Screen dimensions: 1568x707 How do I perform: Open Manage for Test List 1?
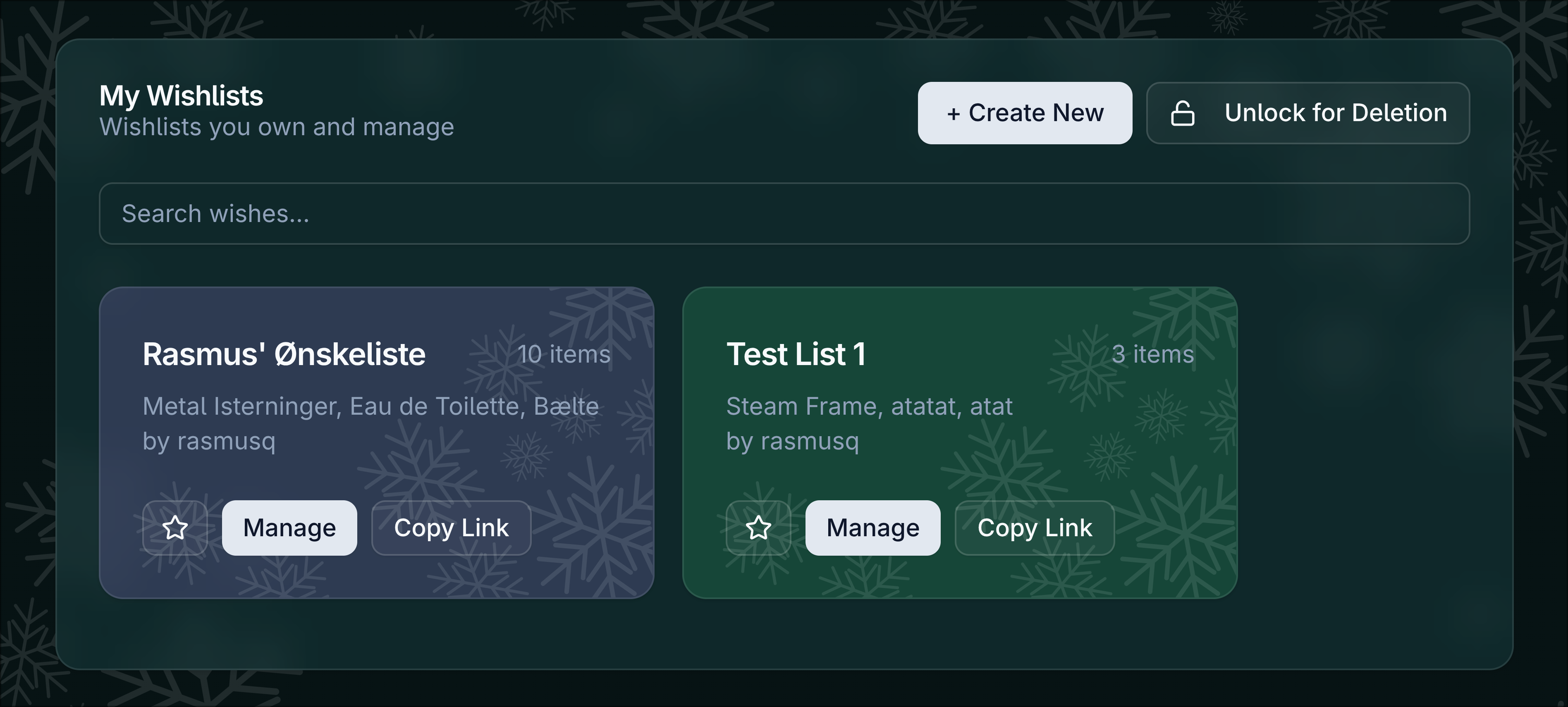click(872, 528)
